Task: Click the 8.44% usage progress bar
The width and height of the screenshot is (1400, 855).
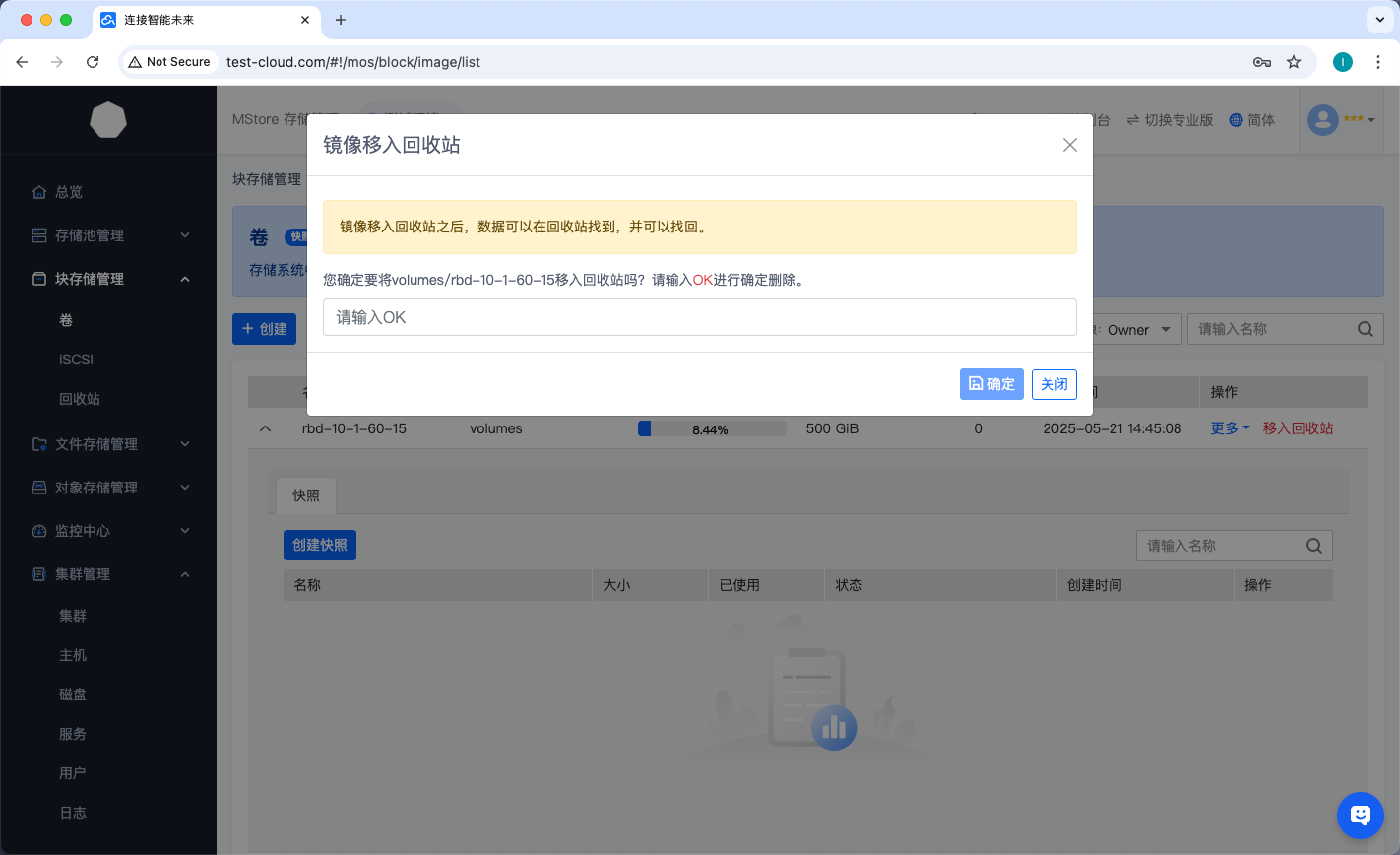Action: 711,428
